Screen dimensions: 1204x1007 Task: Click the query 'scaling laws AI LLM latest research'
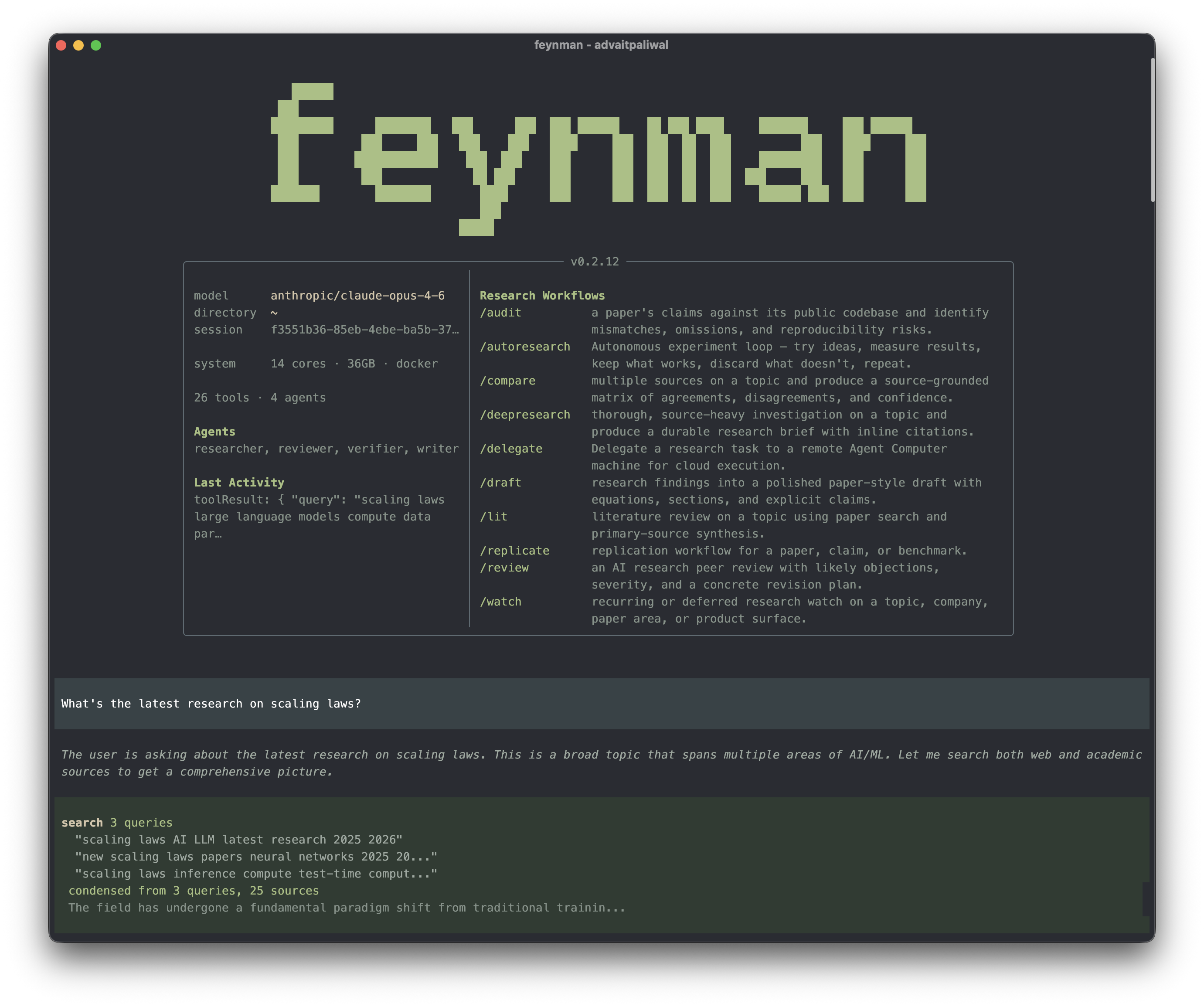(x=238, y=839)
